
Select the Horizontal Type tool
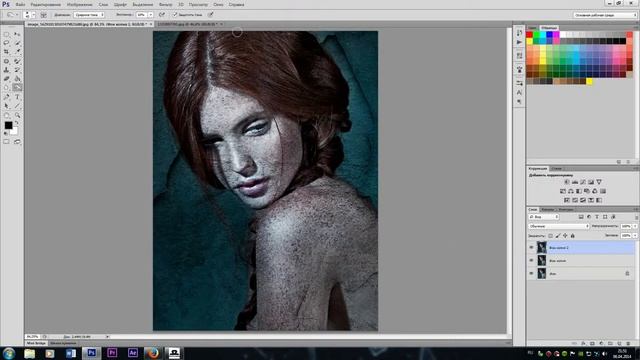tap(17, 97)
